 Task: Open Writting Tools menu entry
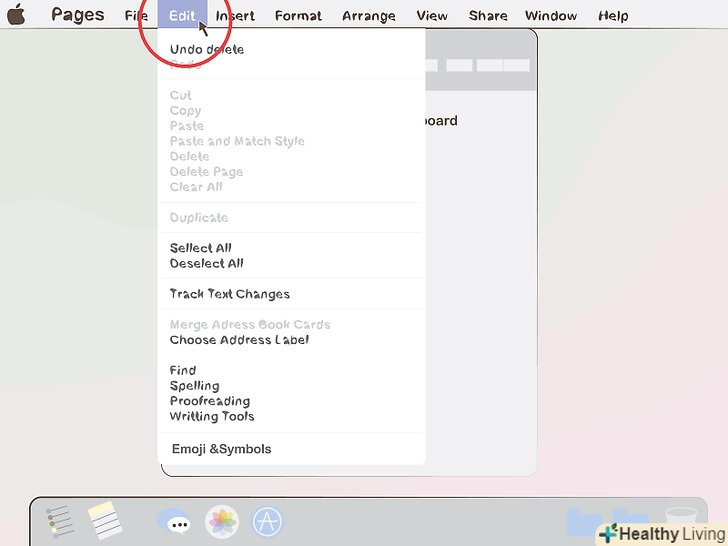pos(212,416)
